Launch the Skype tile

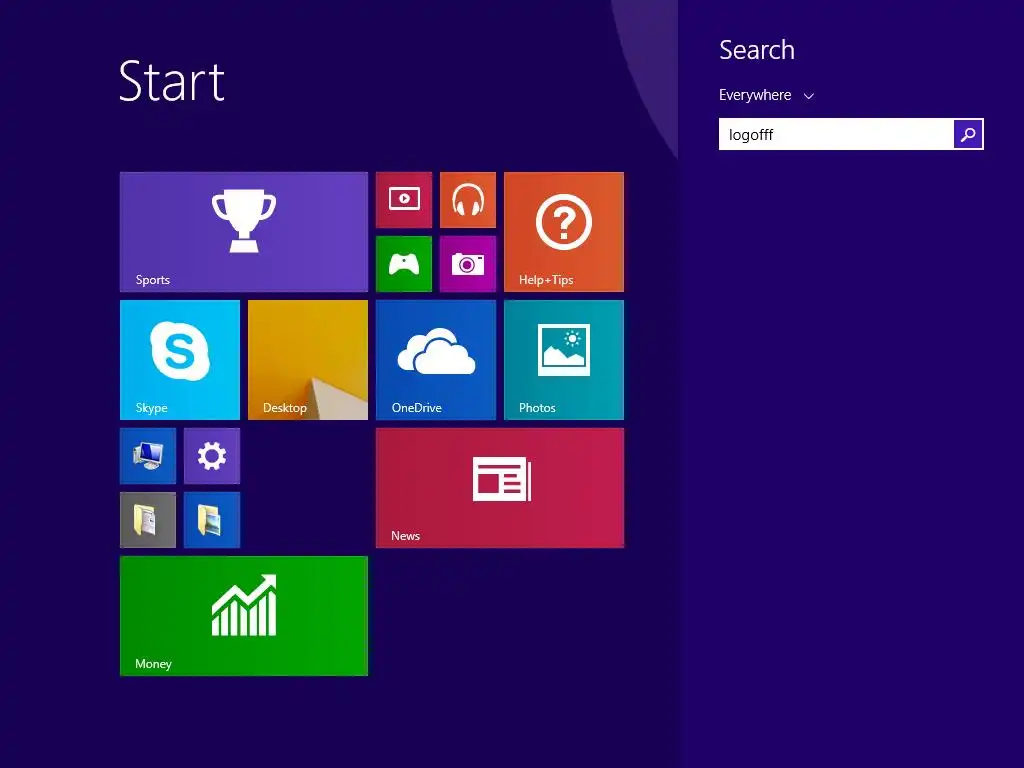tap(180, 360)
